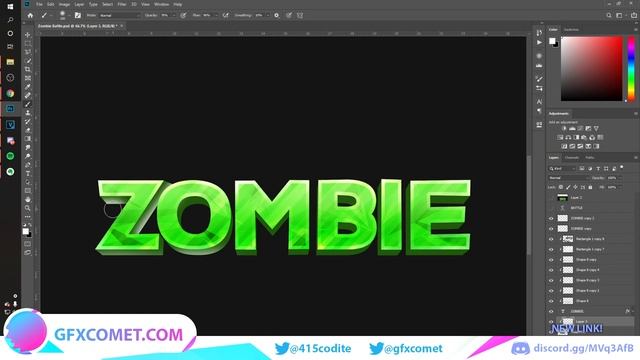
Task: Change the screen mode
Action: (27, 253)
